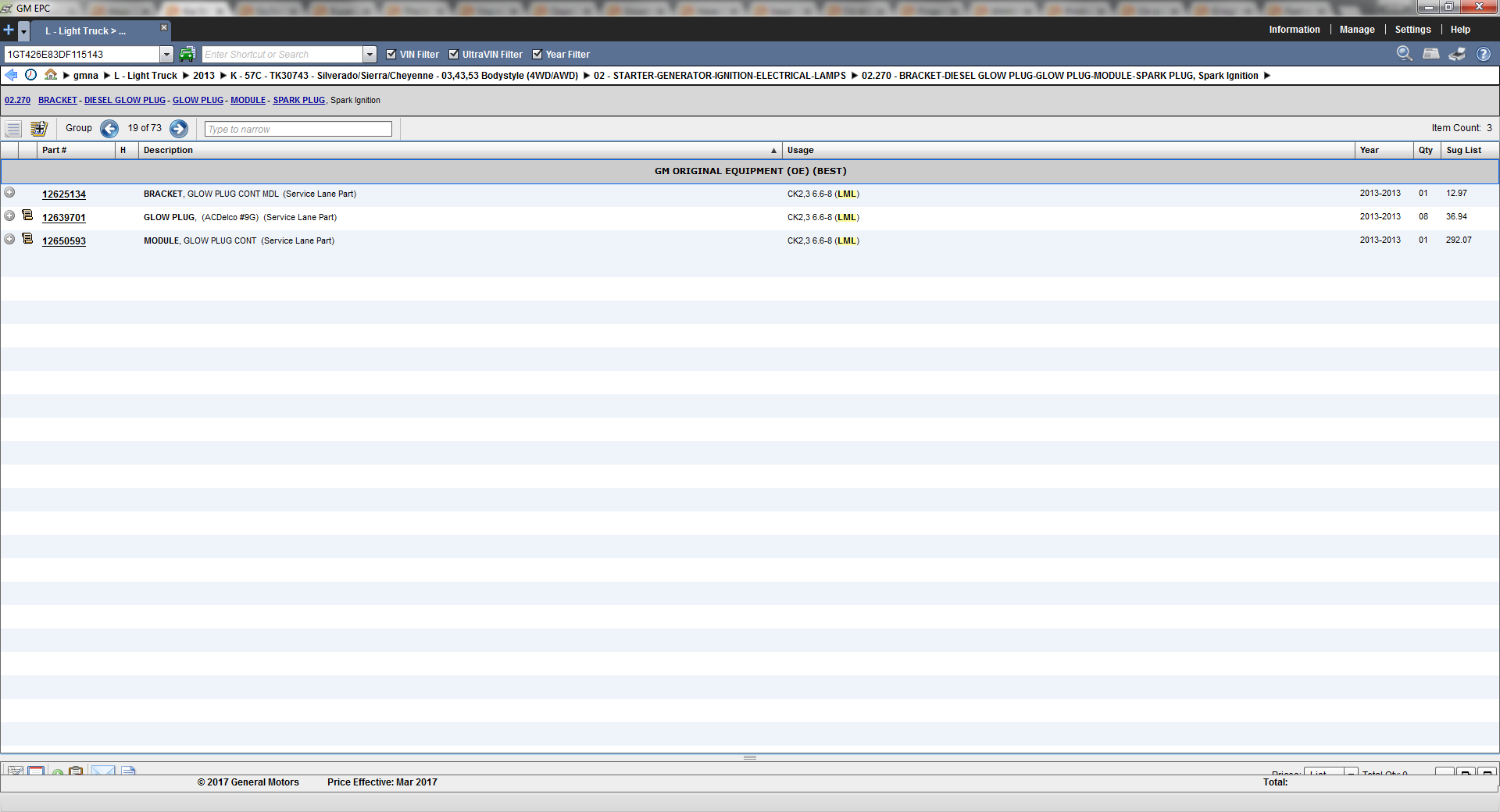Open part number 12639701
The image size is (1500, 812).
(x=64, y=218)
